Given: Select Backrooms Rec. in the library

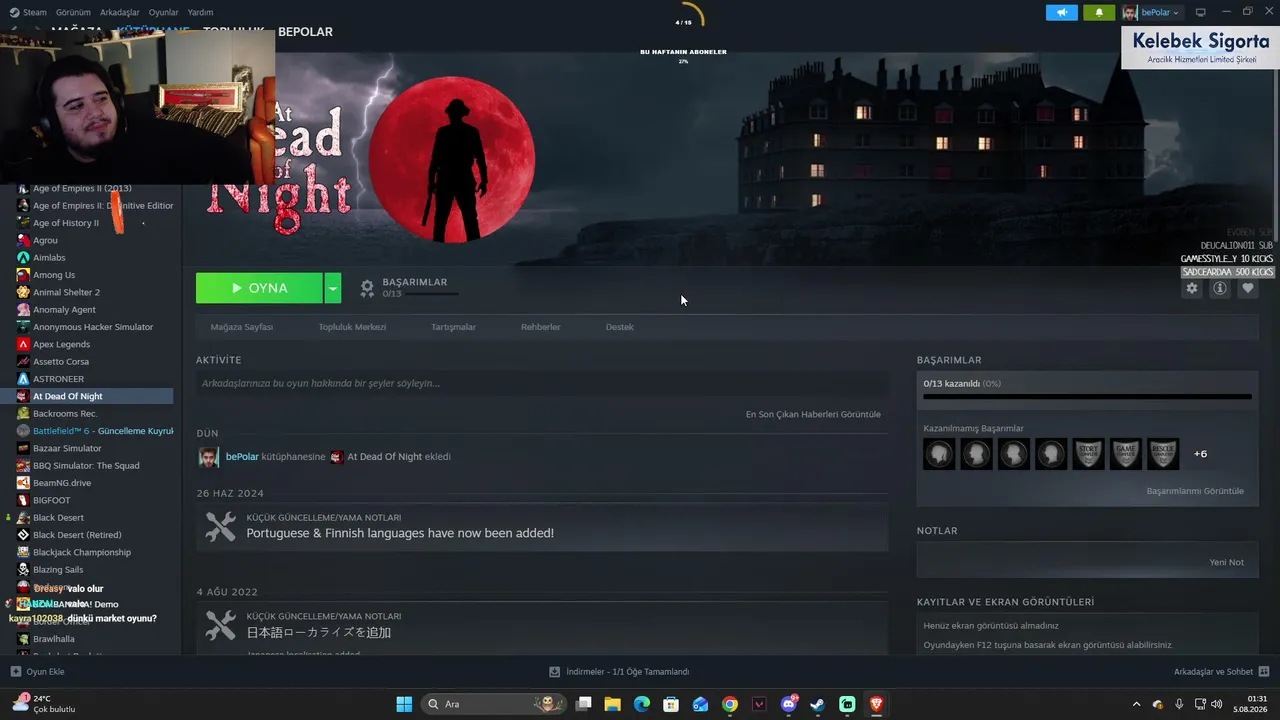Looking at the screenshot, I should click(65, 414).
